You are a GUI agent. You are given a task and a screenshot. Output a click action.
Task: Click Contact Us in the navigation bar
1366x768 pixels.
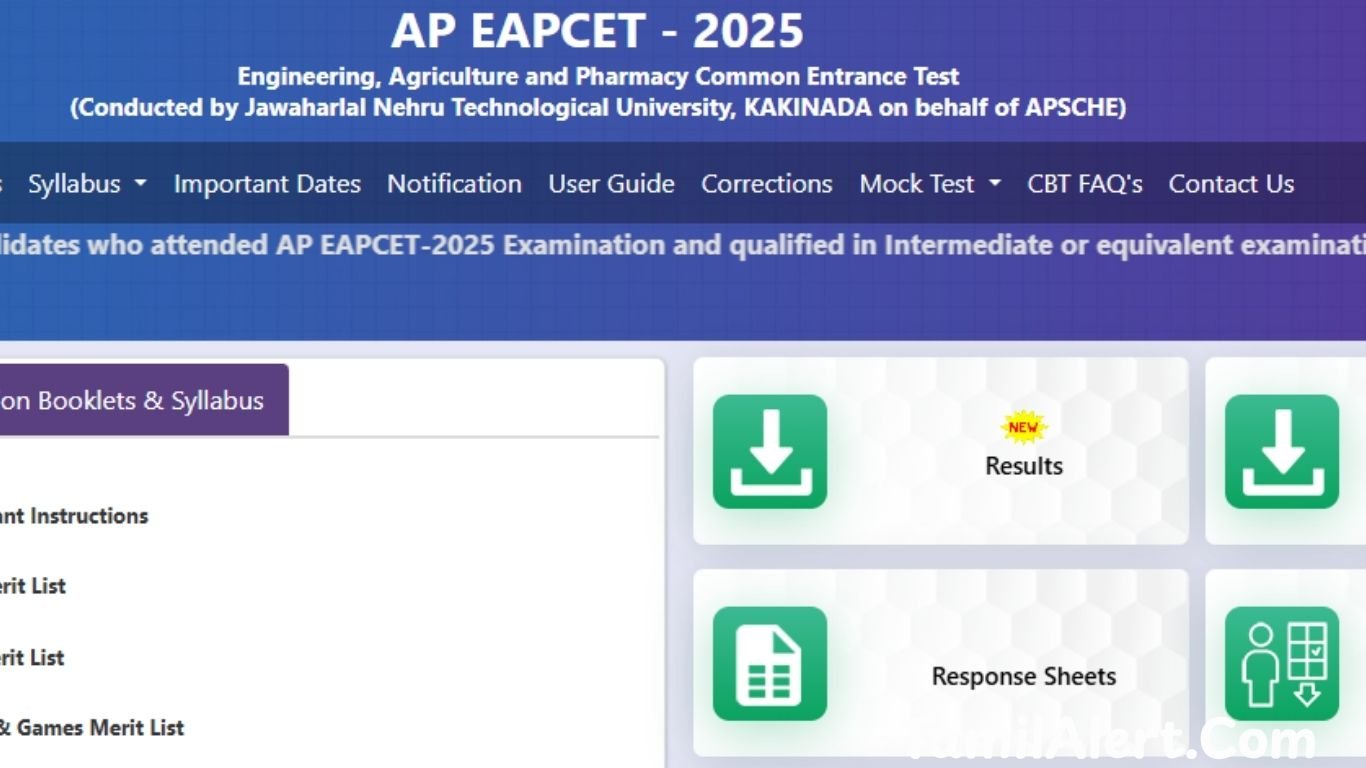pyautogui.click(x=1231, y=183)
